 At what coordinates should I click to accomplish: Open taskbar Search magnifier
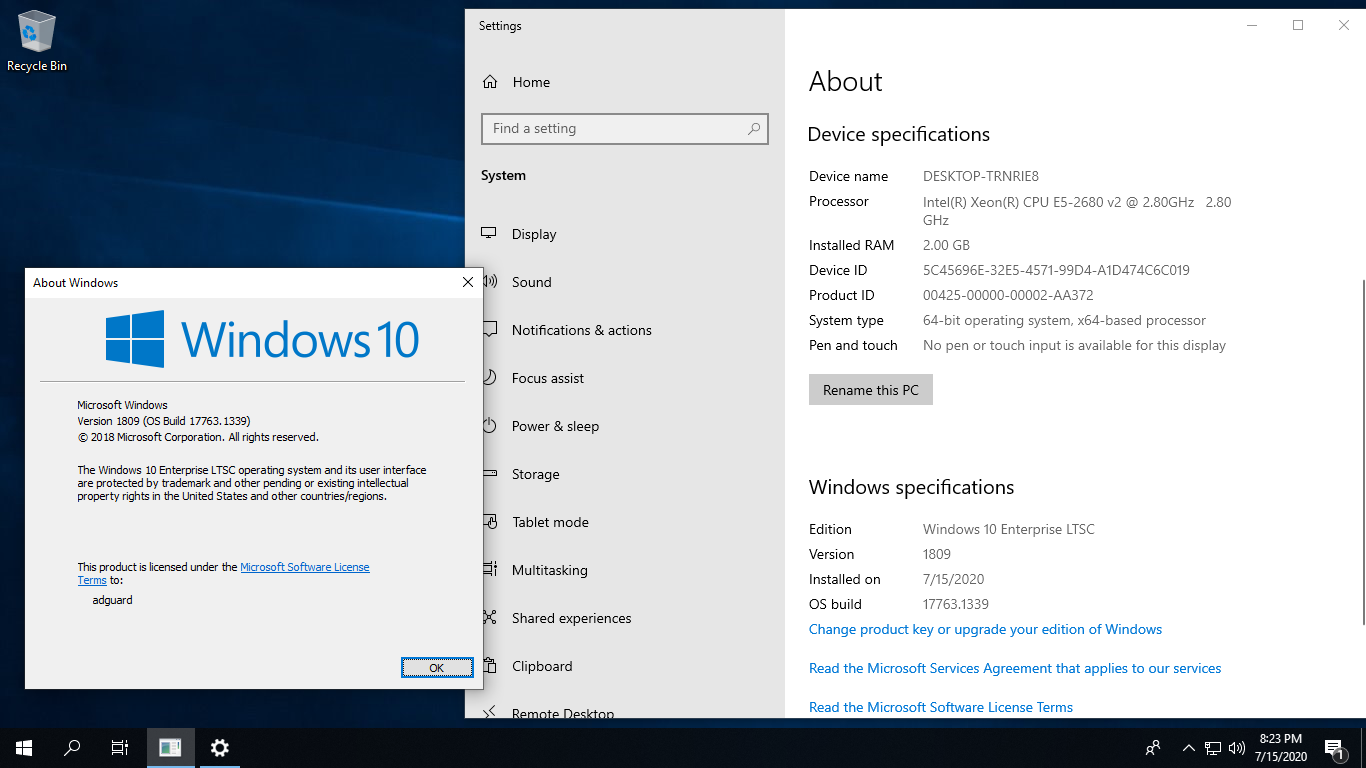pyautogui.click(x=72, y=747)
